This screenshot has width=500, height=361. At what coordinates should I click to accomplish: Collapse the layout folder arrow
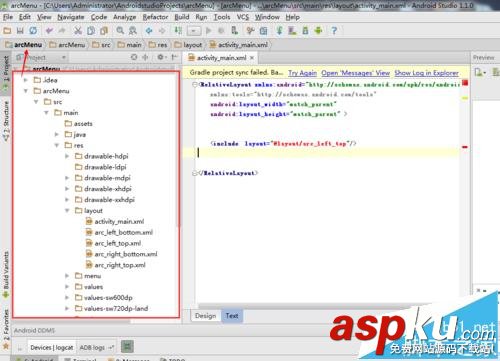[67, 211]
